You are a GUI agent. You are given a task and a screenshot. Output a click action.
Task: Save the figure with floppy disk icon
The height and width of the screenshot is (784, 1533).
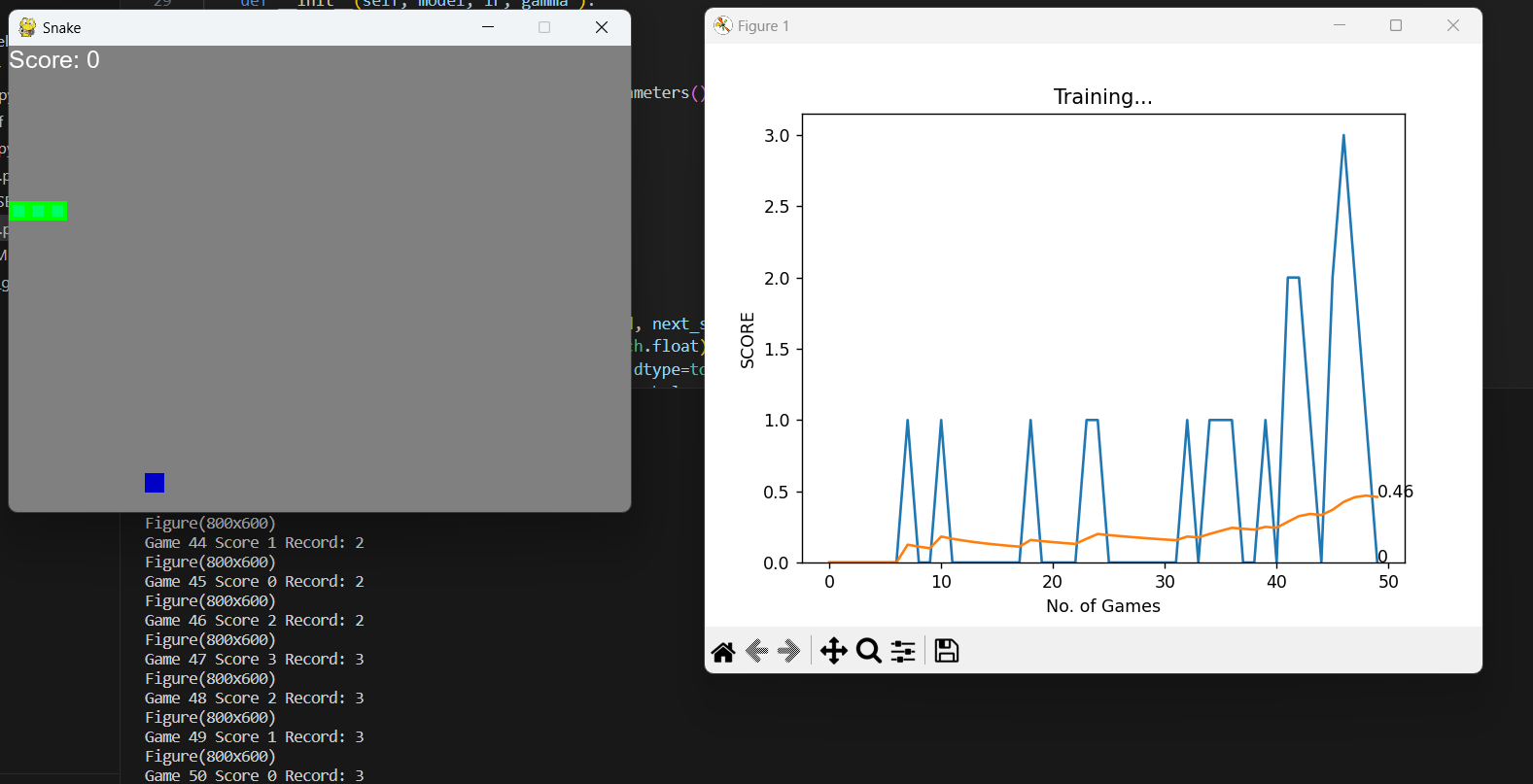tap(947, 651)
